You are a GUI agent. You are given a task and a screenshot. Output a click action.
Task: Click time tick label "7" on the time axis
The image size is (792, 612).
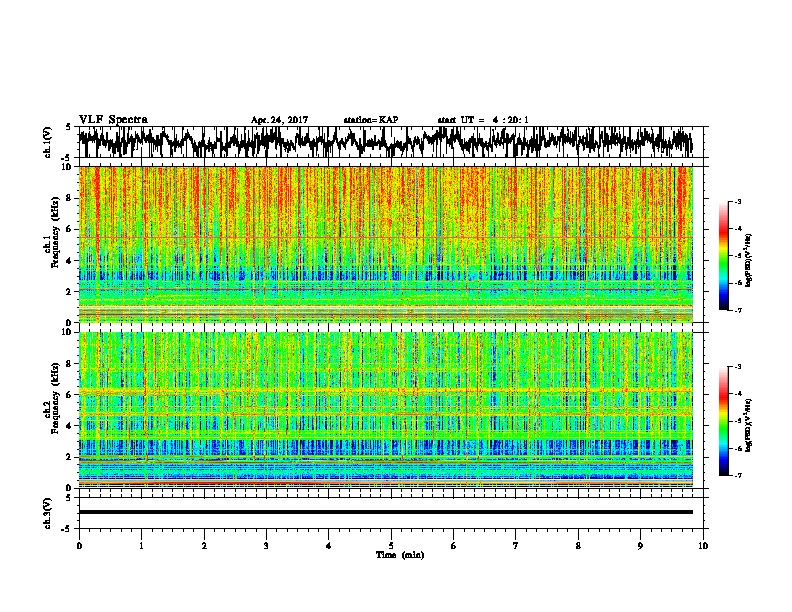(516, 546)
